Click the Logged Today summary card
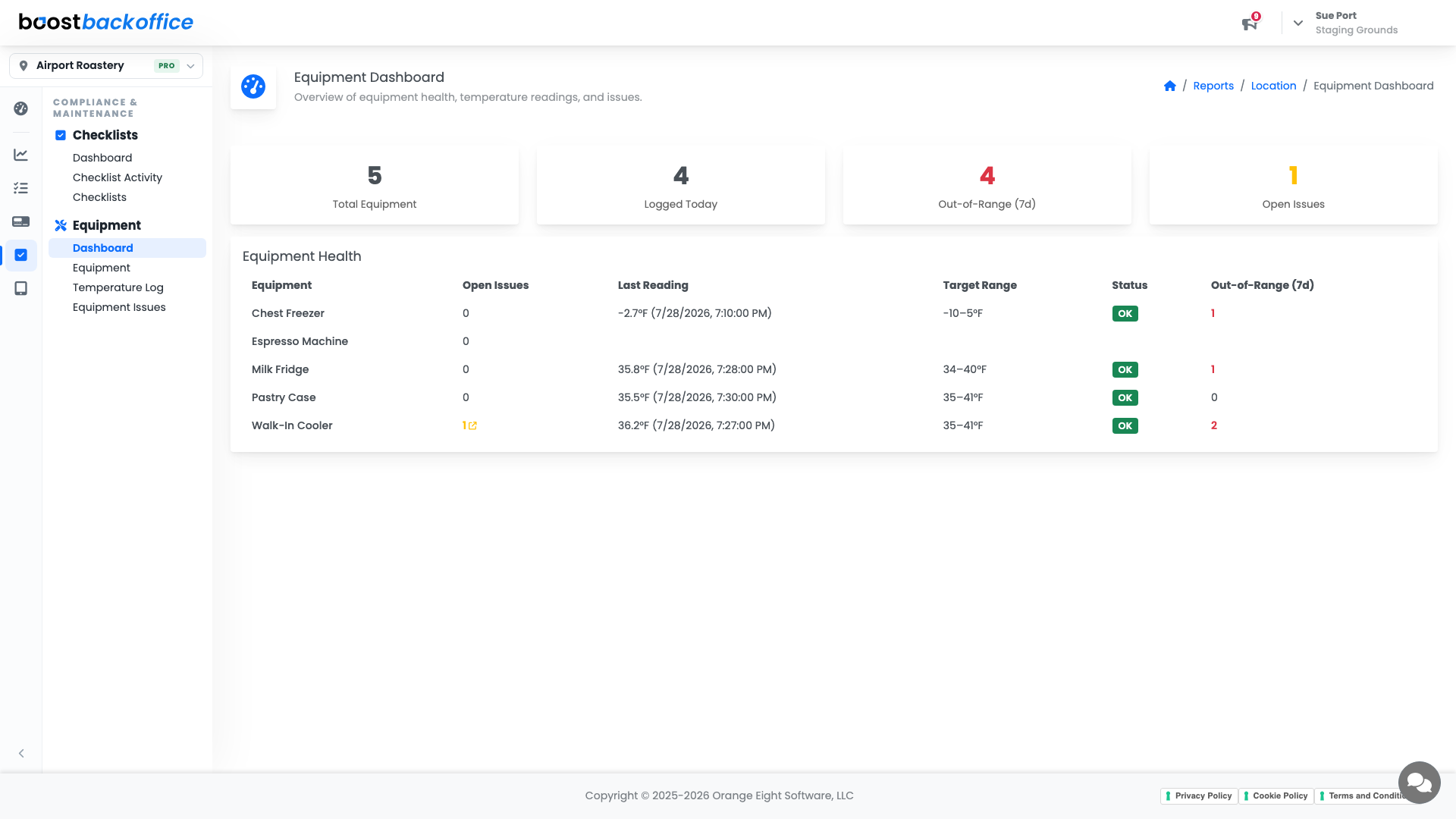 (x=681, y=185)
